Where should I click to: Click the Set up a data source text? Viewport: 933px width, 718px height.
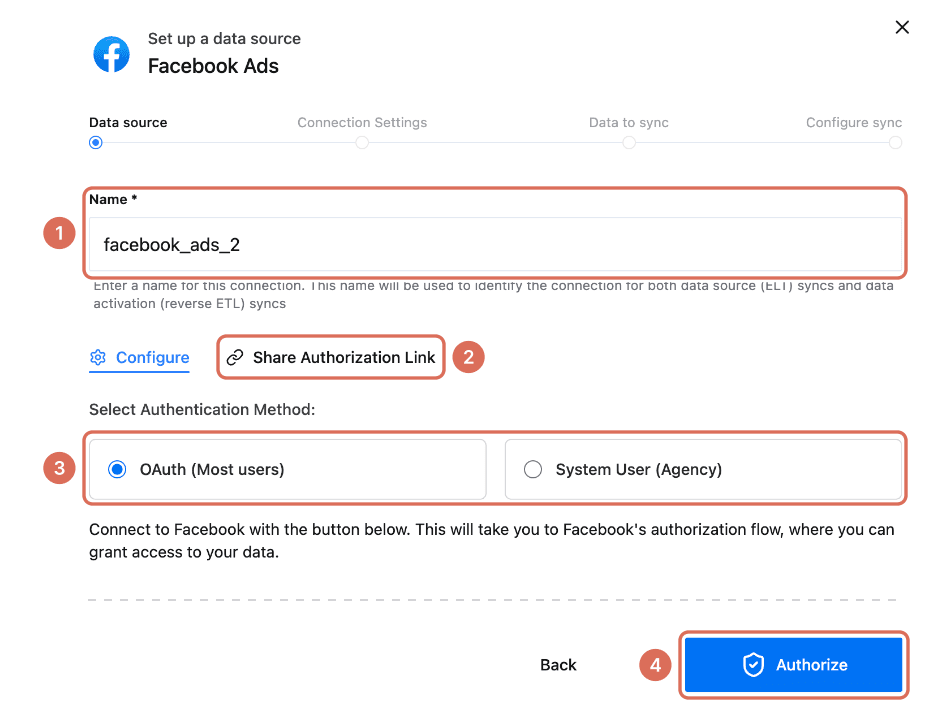click(x=224, y=39)
